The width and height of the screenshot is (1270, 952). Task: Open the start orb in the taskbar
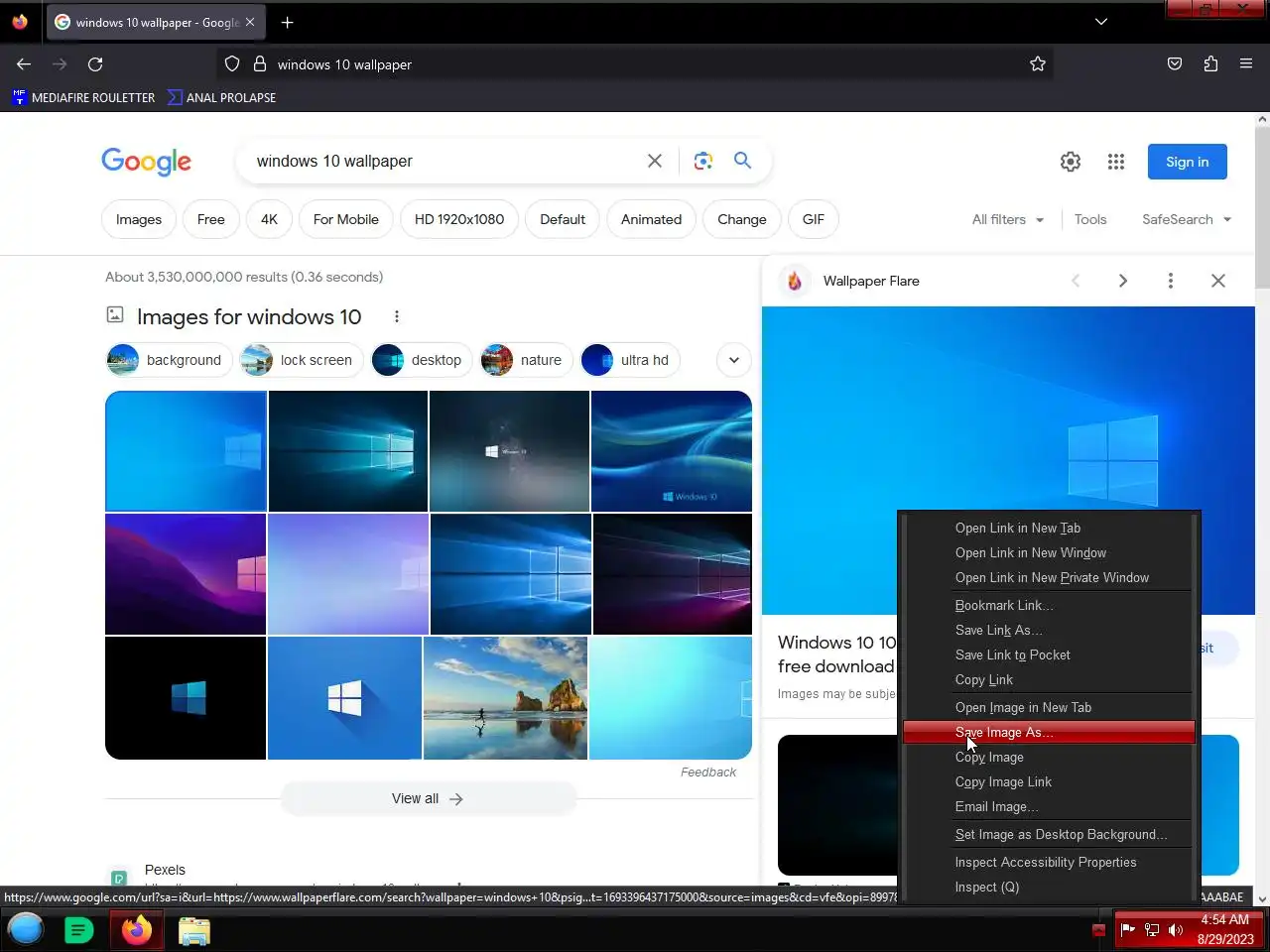pos(26,930)
